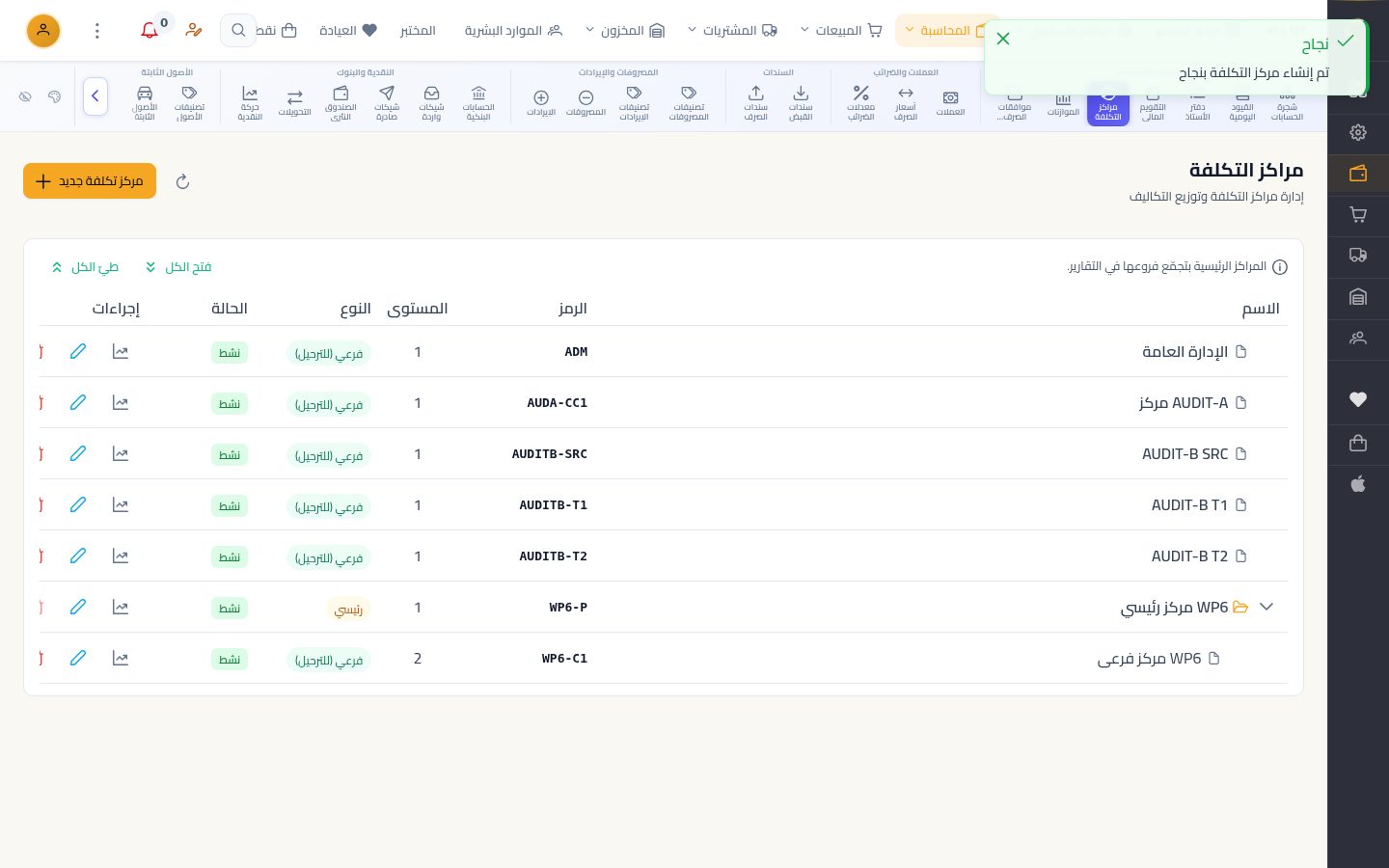Open settings gear in the right sidebar
Image resolution: width=1389 pixels, height=868 pixels.
1358,133
